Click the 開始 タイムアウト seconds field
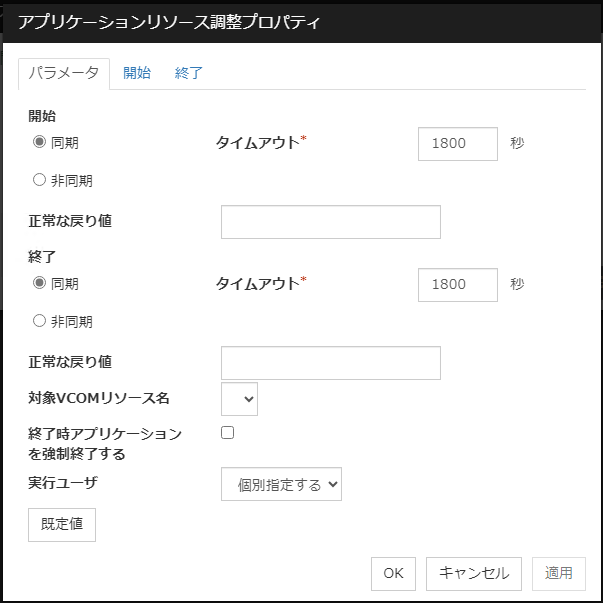603x603 pixels. coord(457,143)
